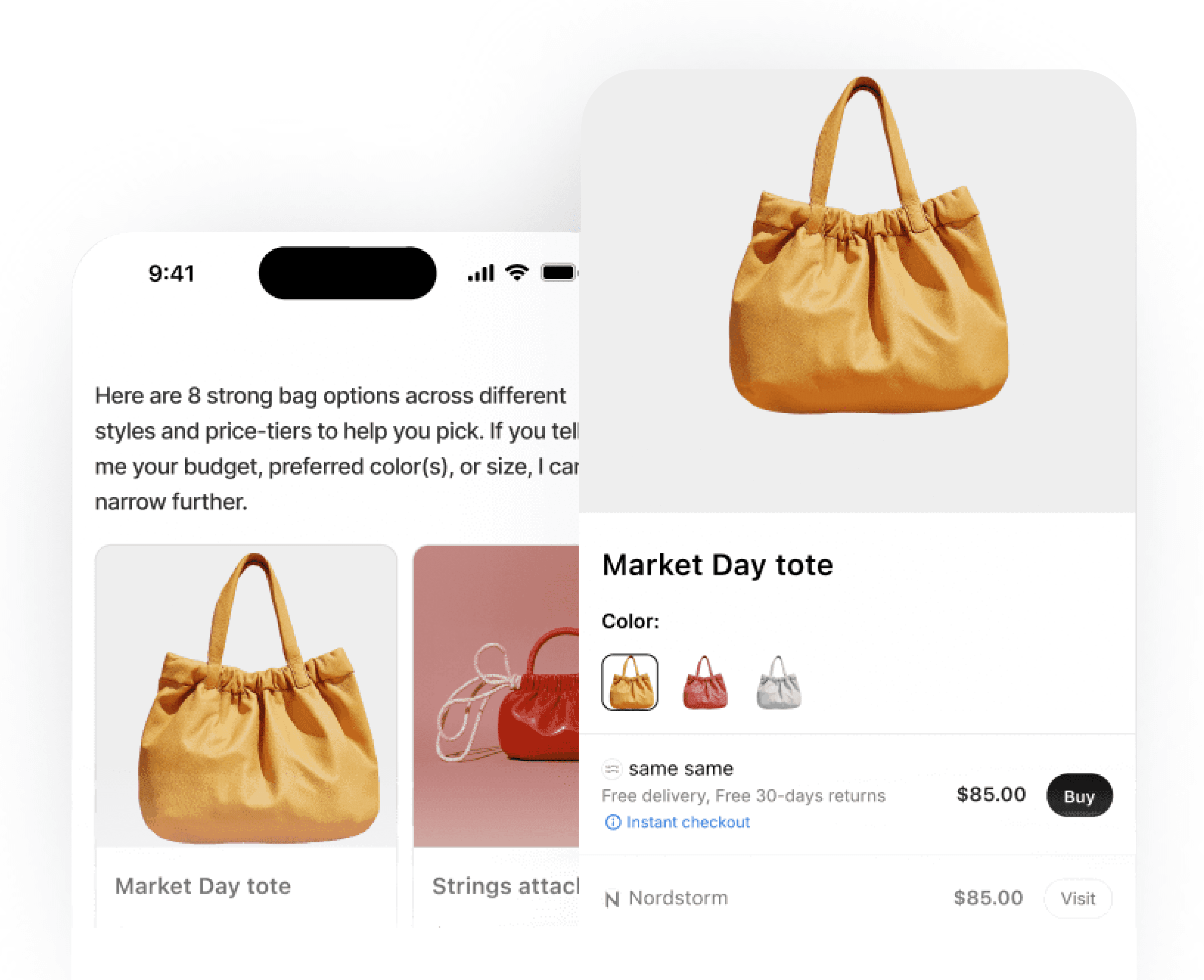The image size is (1204, 980).
Task: Select the gray tote color option
Action: pyautogui.click(x=779, y=682)
